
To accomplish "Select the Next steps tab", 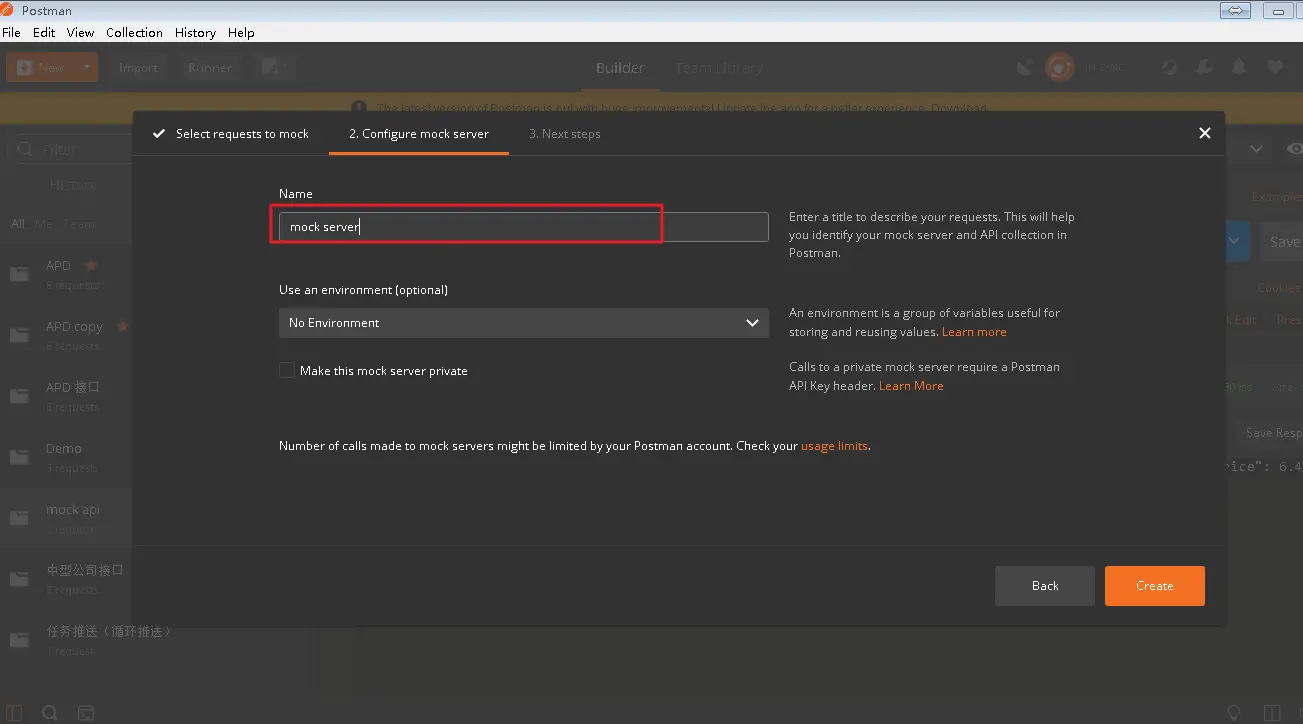I will click(565, 133).
